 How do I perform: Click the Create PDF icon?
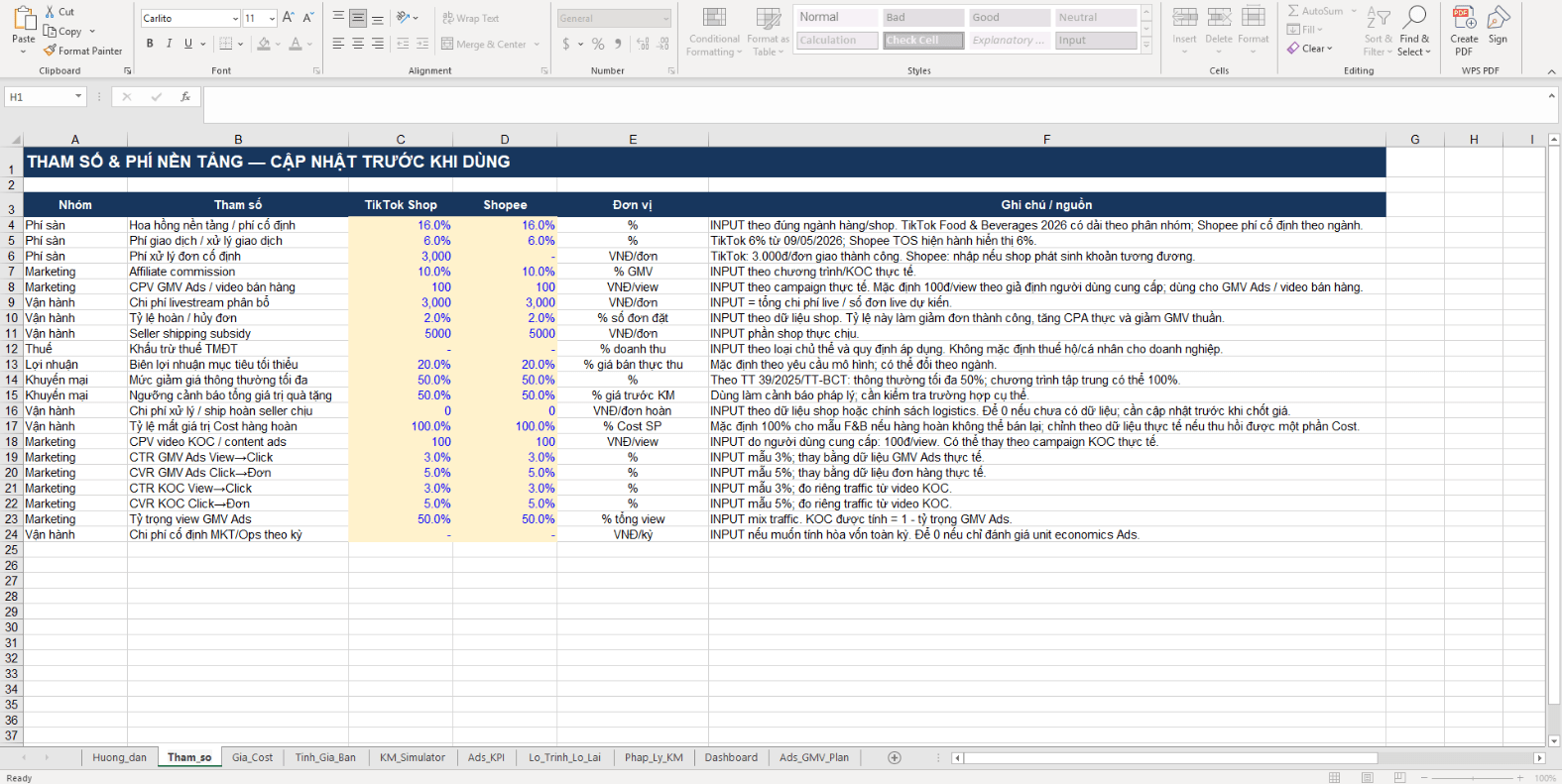pyautogui.click(x=1464, y=17)
